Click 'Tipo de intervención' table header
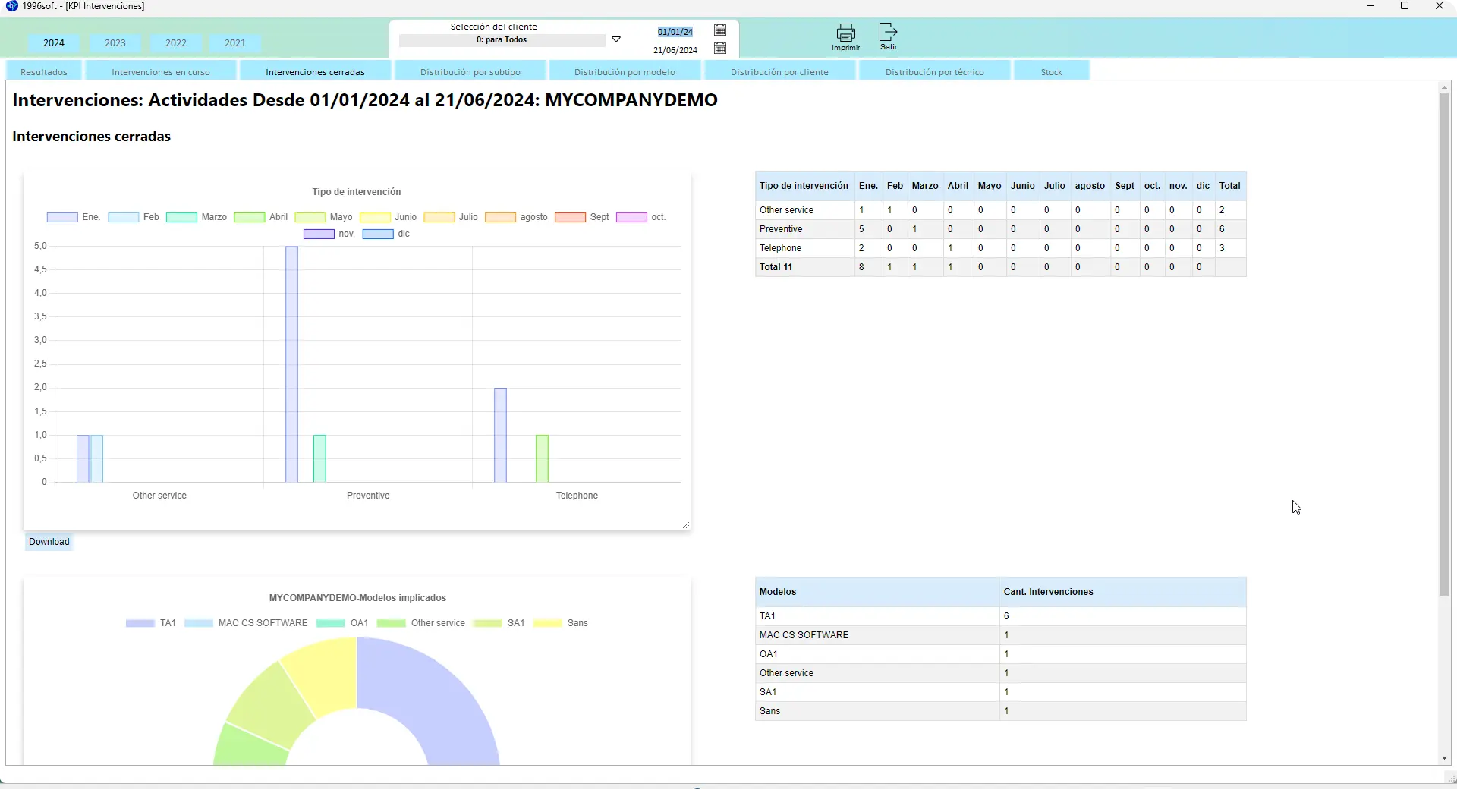 [804, 186]
